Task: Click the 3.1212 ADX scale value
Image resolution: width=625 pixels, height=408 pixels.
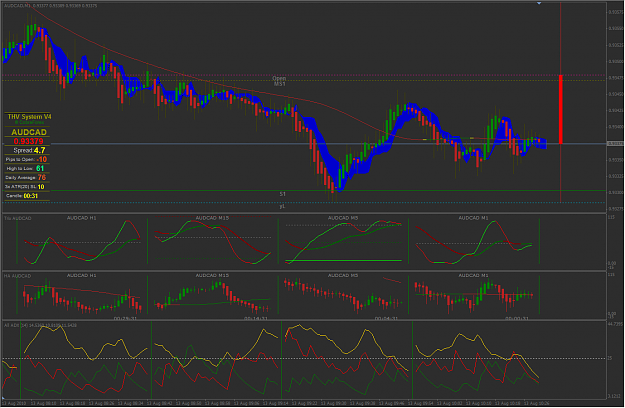Action: pos(615,396)
